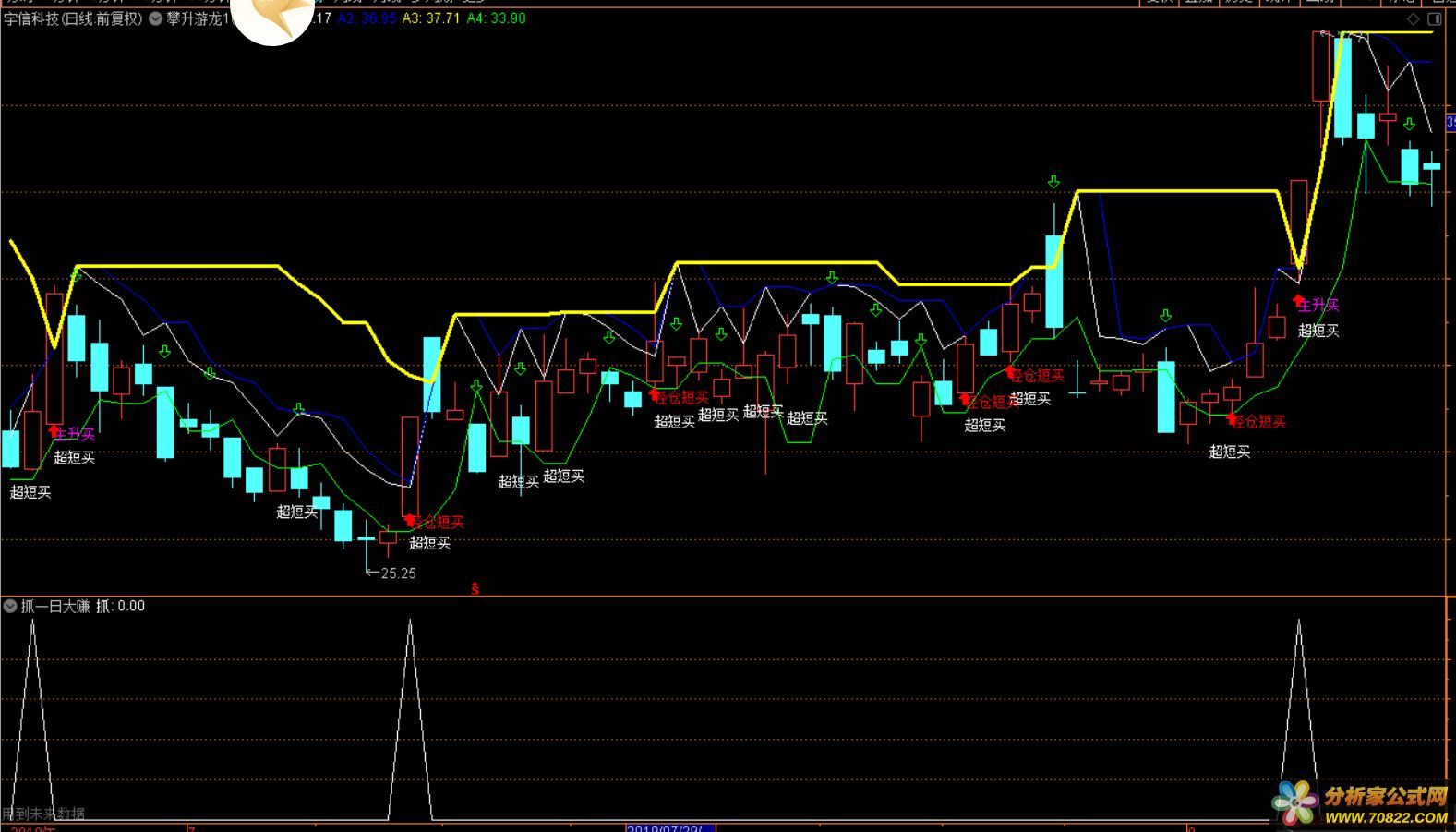Click the magenta 主升买 signal beside the last rally

click(x=1319, y=305)
